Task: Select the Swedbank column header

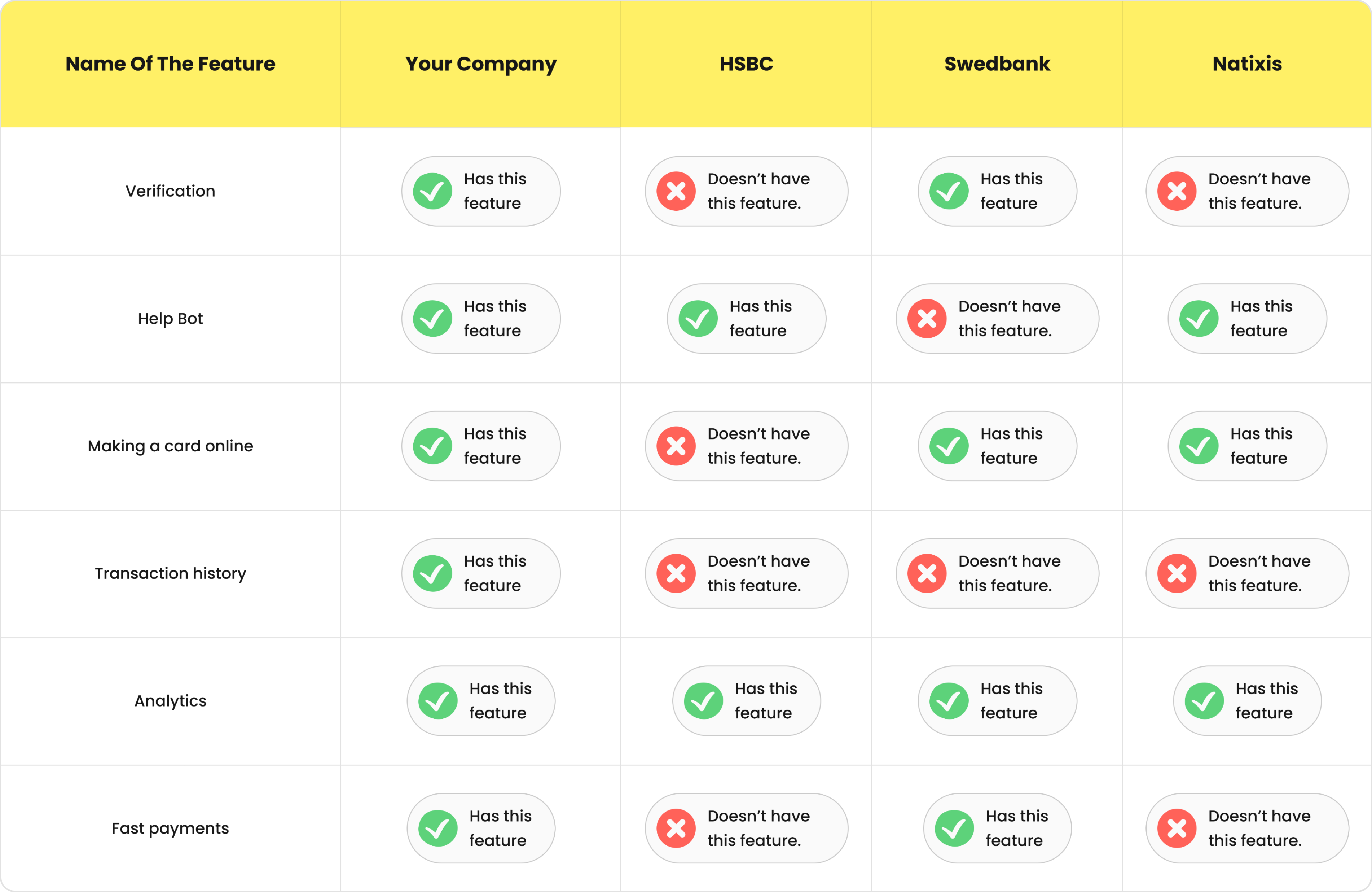Action: click(997, 64)
